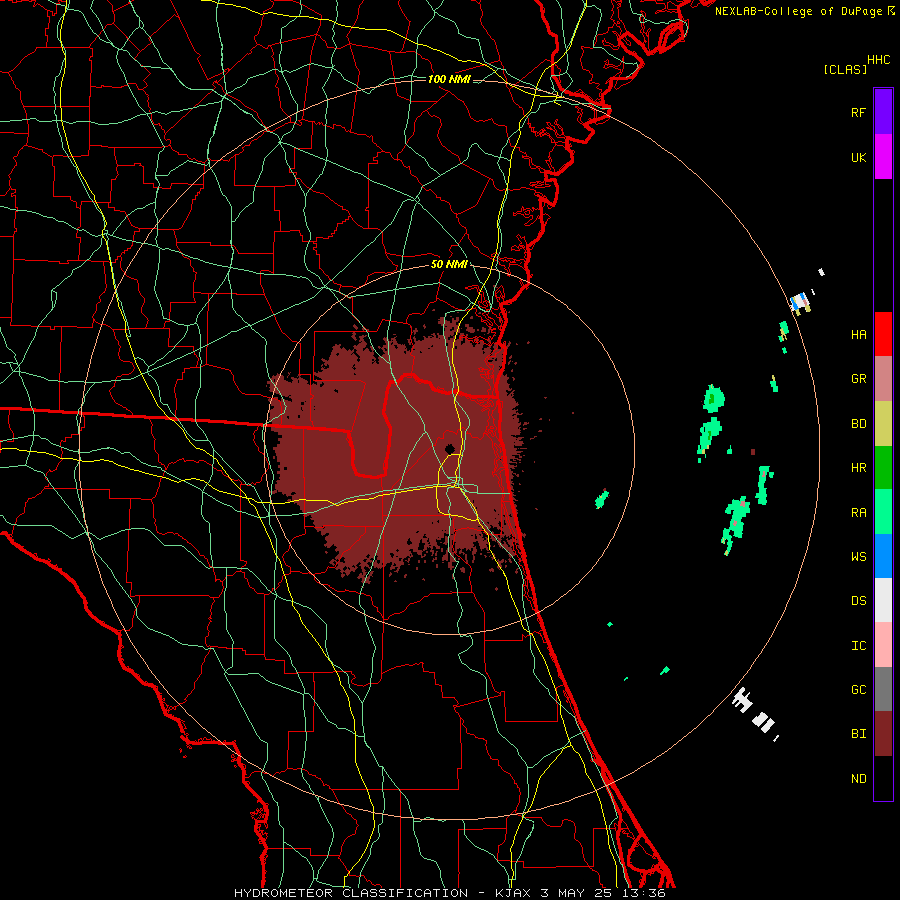Click the 'GR' legend label

[x=858, y=379]
